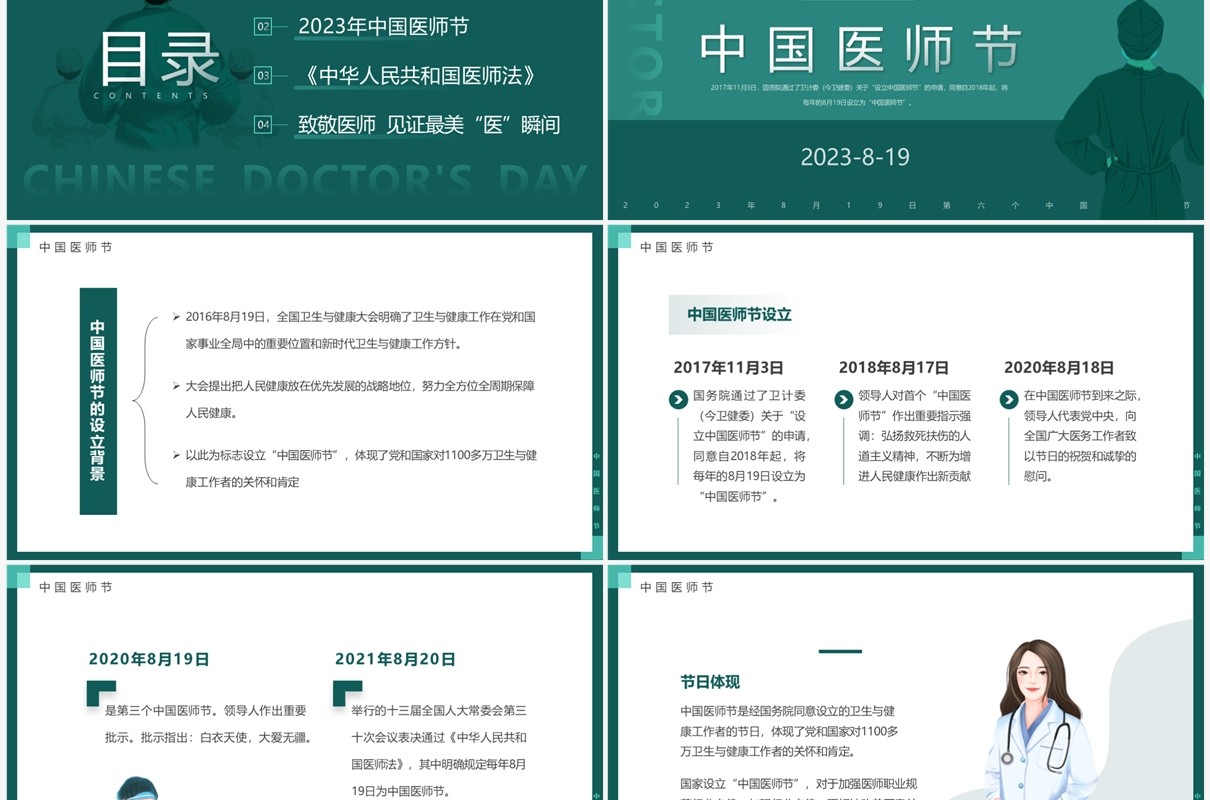Click the CHINESE DOCTOR'S DAY banner text
This screenshot has width=1210, height=800.
coord(305,180)
